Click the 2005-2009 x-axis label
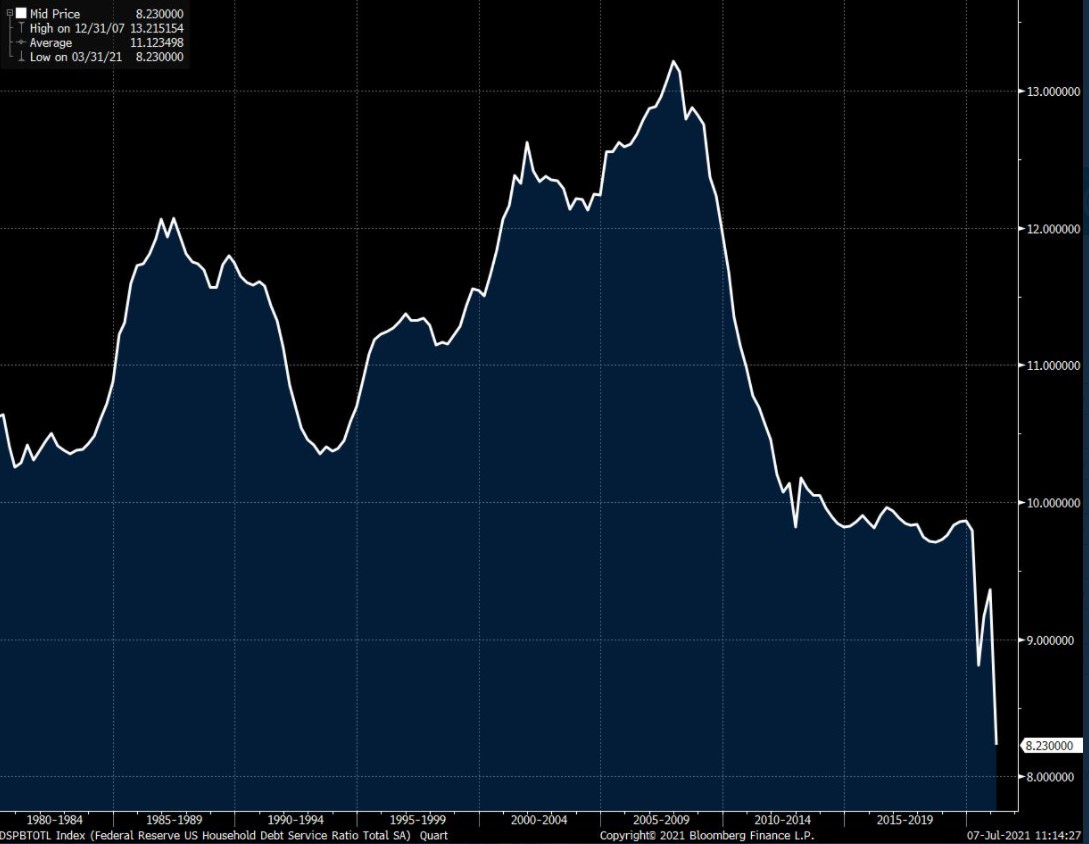Image resolution: width=1089 pixels, height=844 pixels. (x=661, y=820)
